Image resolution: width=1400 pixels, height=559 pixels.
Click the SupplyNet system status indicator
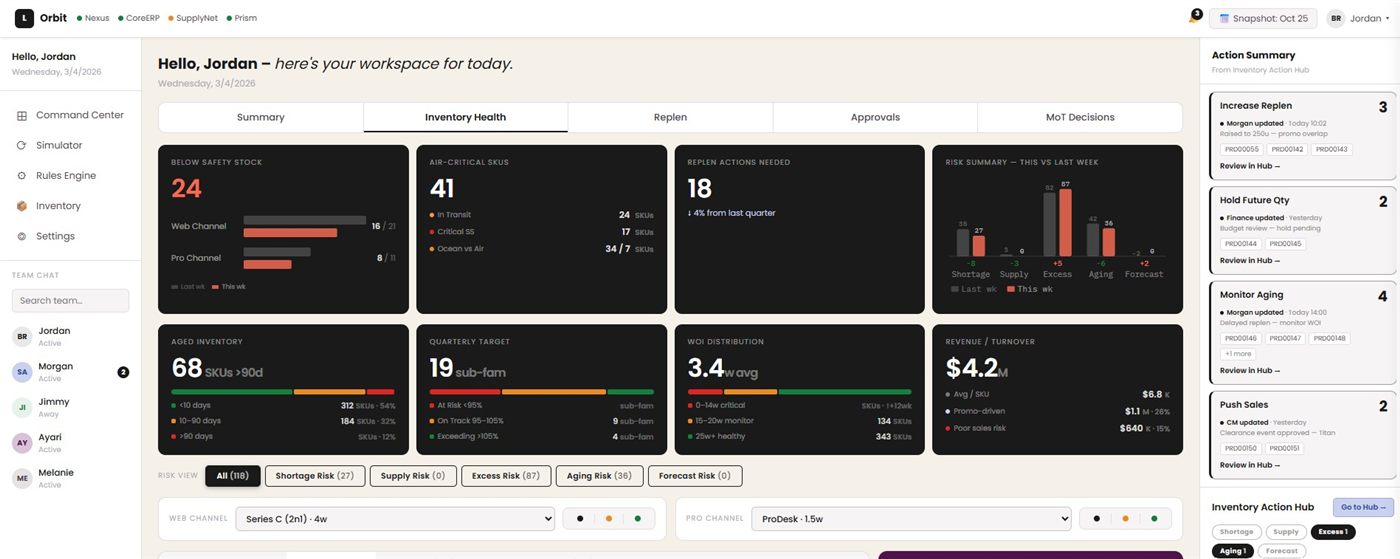[x=193, y=18]
